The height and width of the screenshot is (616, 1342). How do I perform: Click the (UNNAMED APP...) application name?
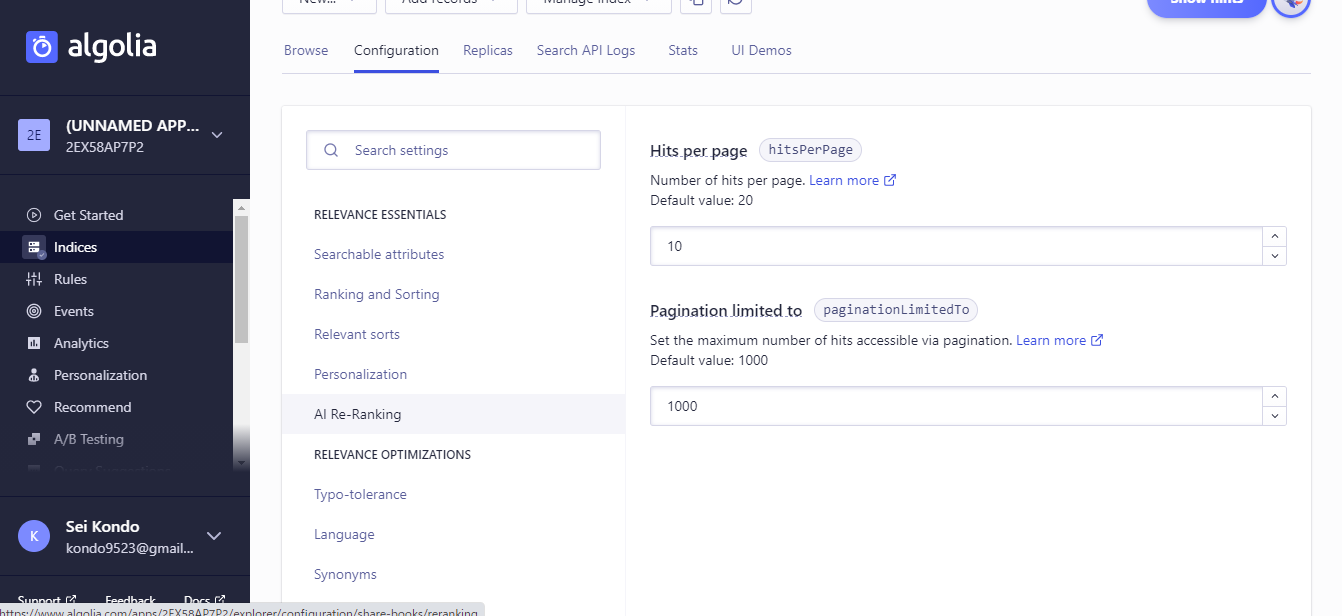[133, 126]
